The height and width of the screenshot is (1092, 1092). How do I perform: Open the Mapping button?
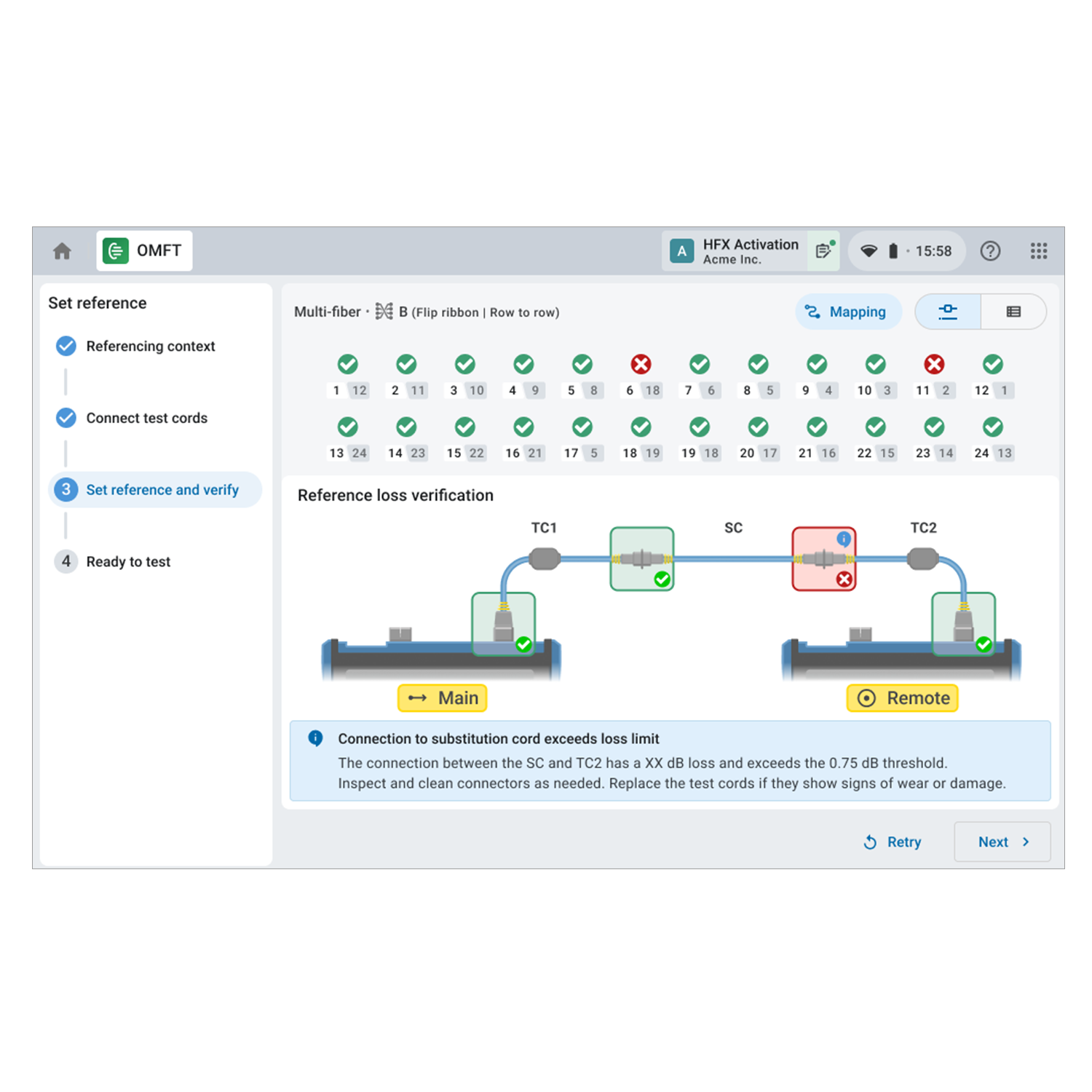tap(847, 312)
